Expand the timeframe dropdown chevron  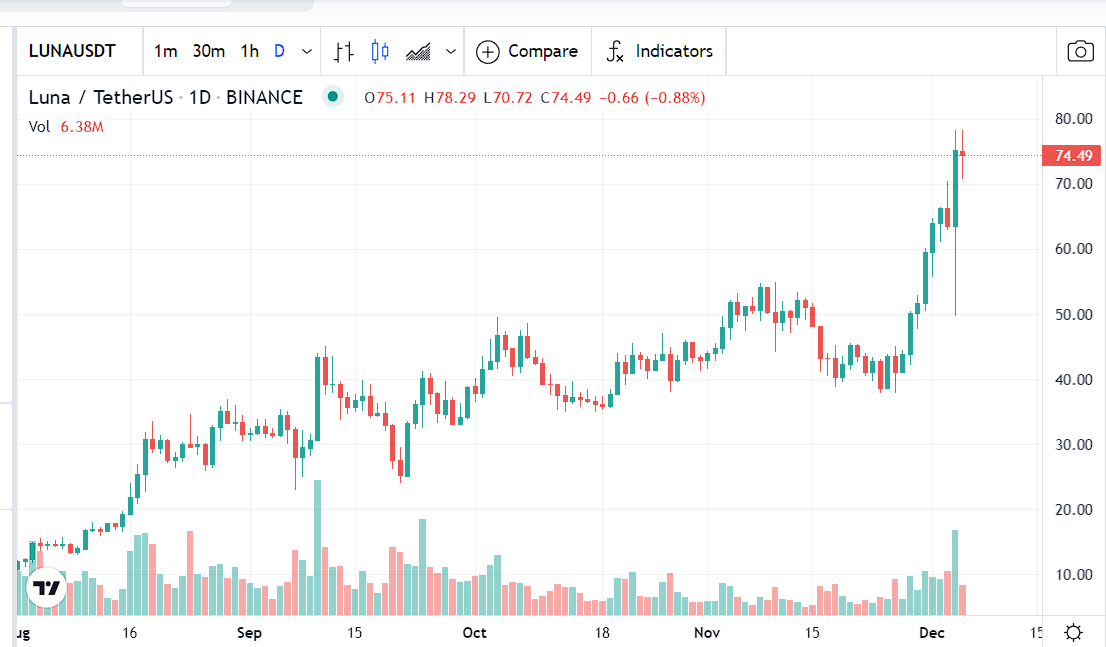click(x=307, y=50)
